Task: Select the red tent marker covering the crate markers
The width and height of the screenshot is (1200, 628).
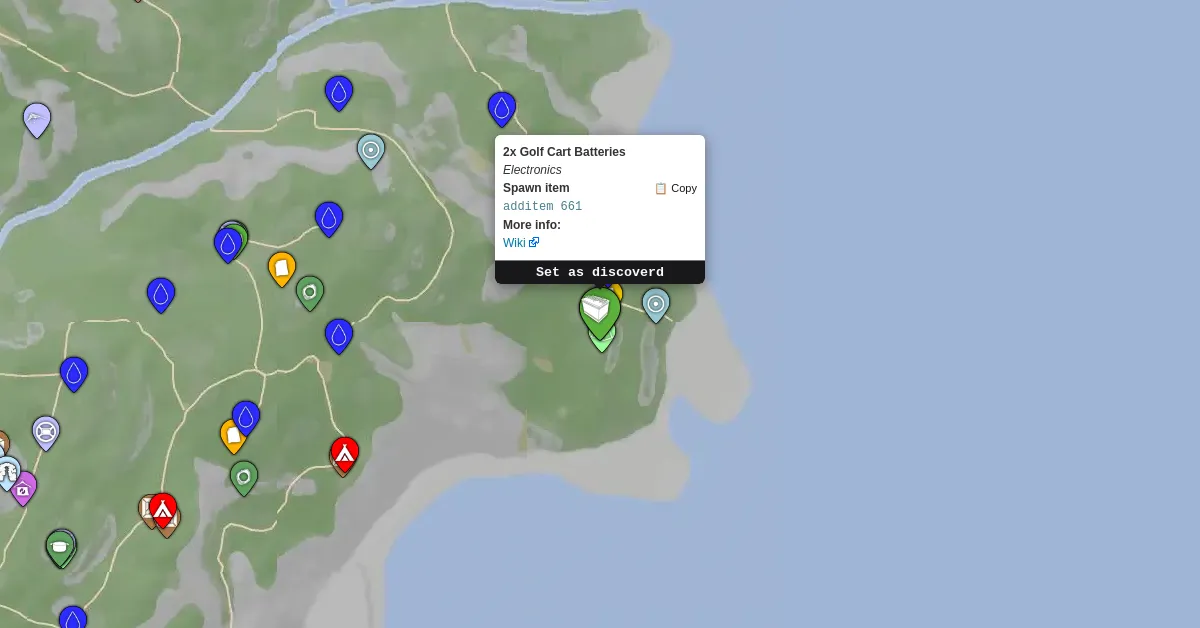Action: [163, 509]
